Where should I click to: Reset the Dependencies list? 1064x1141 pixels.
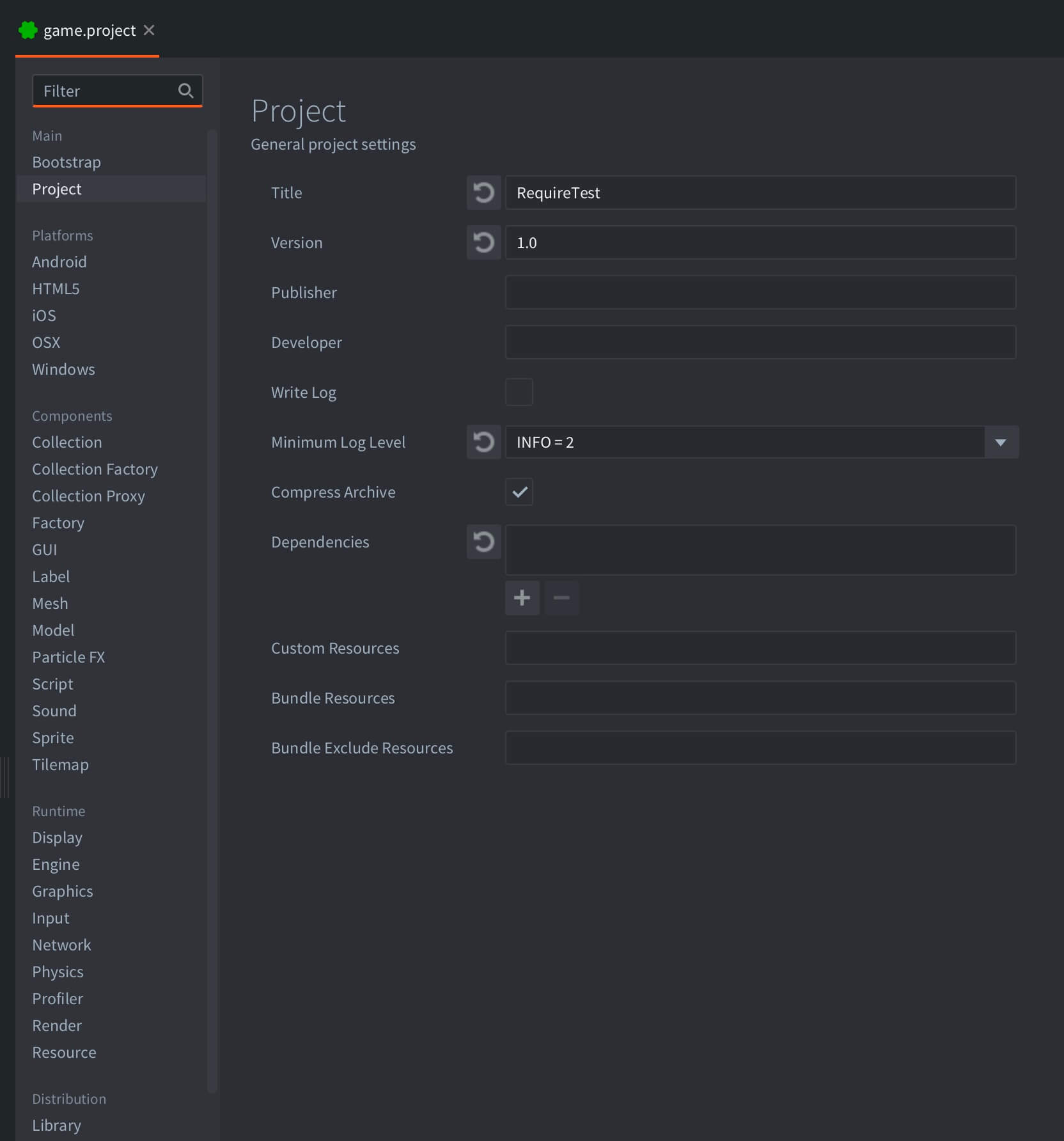[x=483, y=542]
